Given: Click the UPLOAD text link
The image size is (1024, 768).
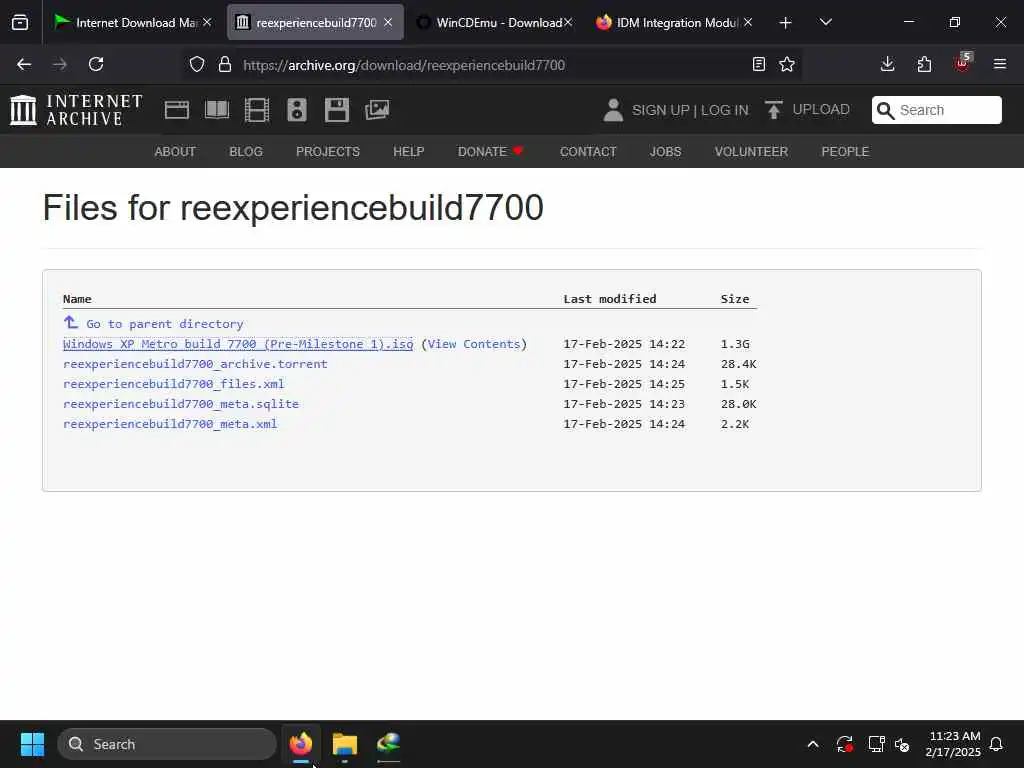Looking at the screenshot, I should 821,109.
